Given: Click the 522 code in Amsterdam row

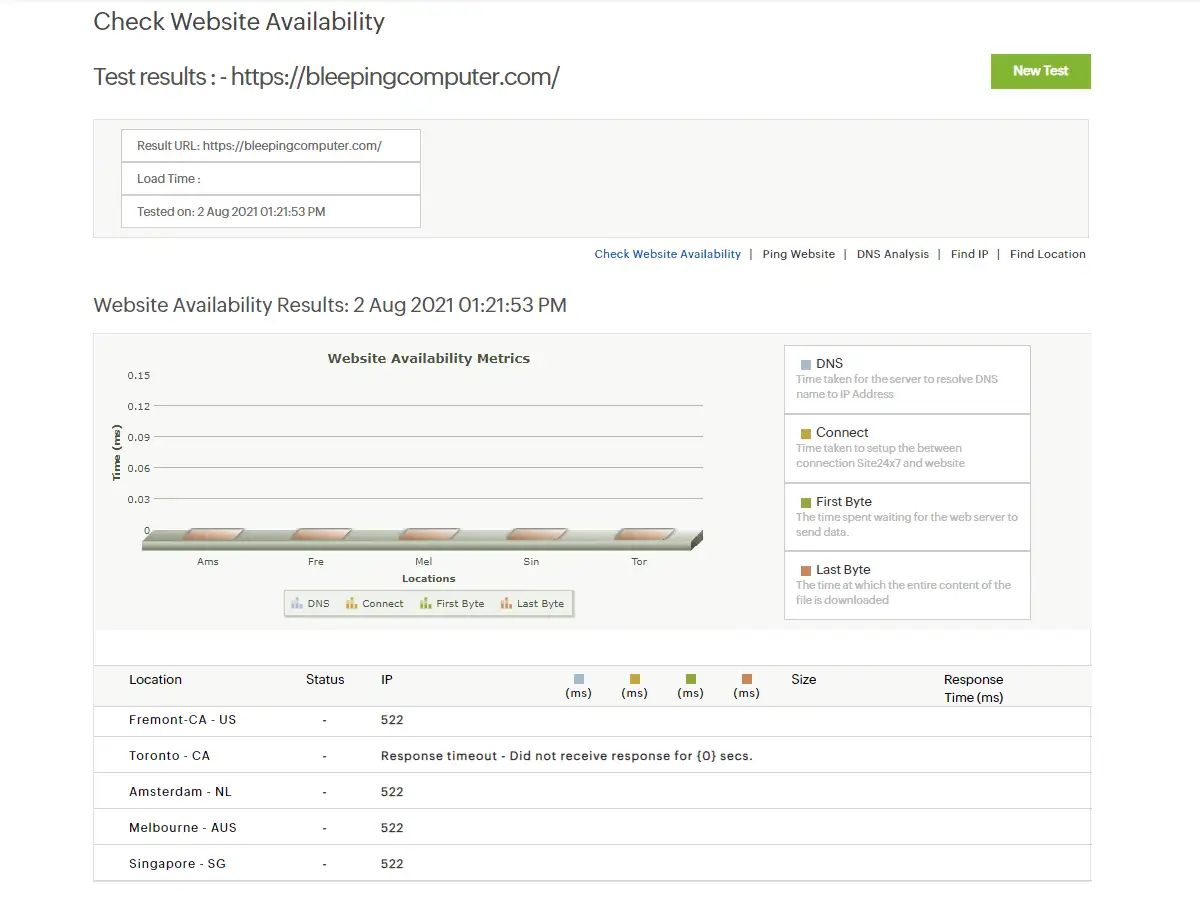Looking at the screenshot, I should click(392, 792).
